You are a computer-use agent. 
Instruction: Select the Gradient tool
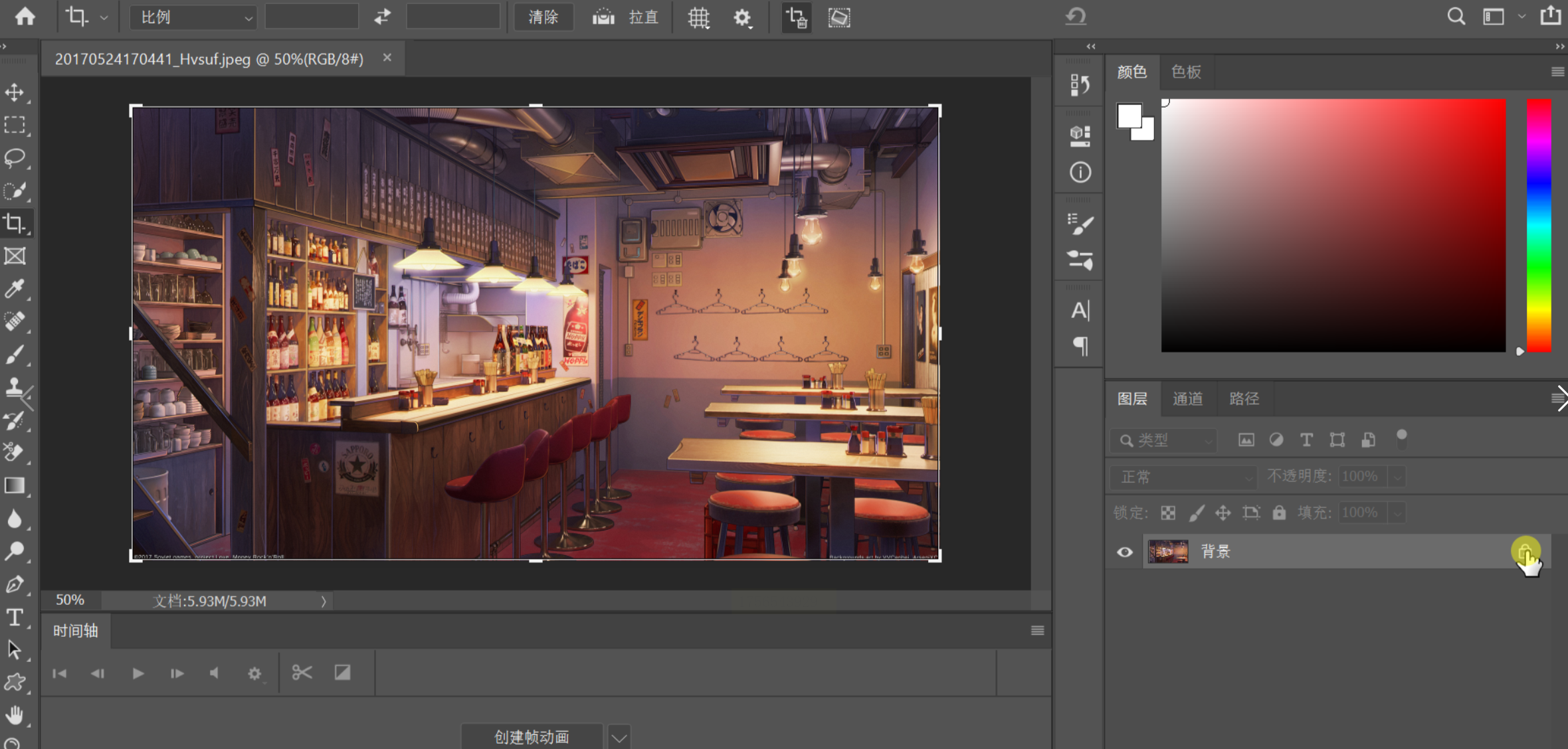coord(15,486)
